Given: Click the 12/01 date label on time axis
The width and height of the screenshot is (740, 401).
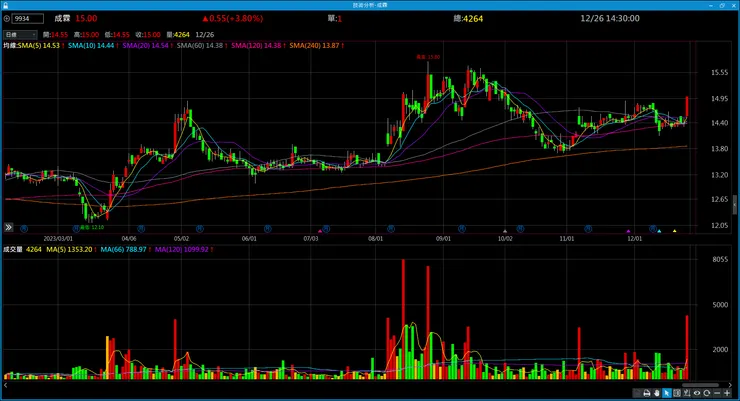Looking at the screenshot, I should [x=634, y=238].
